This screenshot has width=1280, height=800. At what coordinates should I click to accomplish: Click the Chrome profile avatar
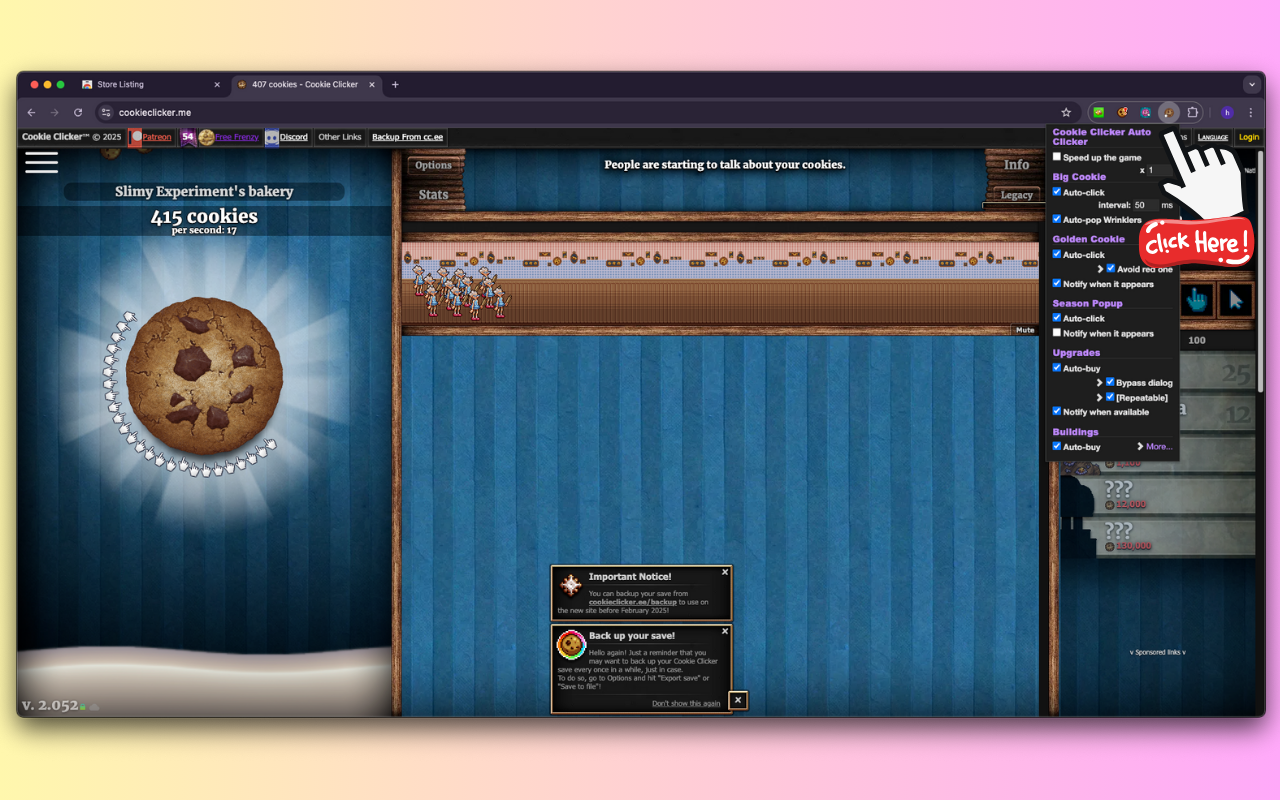pos(1225,112)
